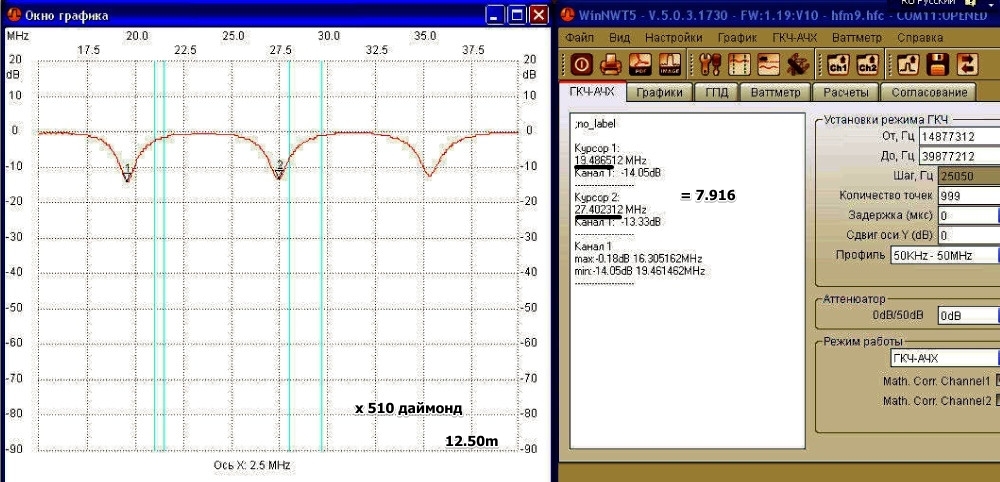Open the Файл menu
Screen dimensions: 1000x482
[x=580, y=38]
